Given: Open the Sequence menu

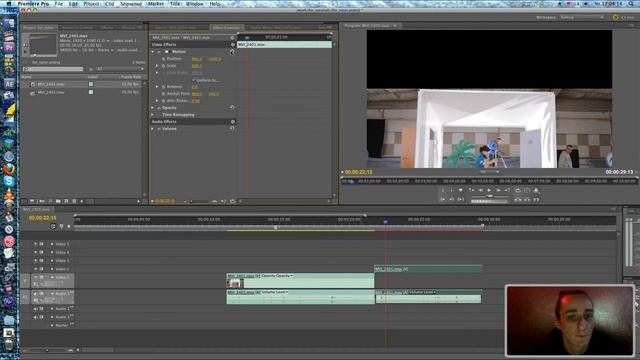Looking at the screenshot, I should click(x=131, y=4).
